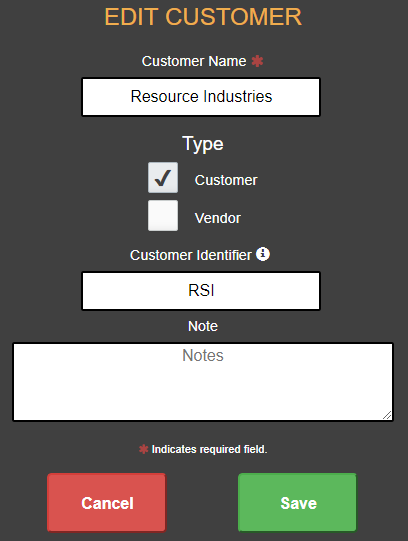Click the Customer Identifier info icon
Image resolution: width=408 pixels, height=541 pixels.
263,254
